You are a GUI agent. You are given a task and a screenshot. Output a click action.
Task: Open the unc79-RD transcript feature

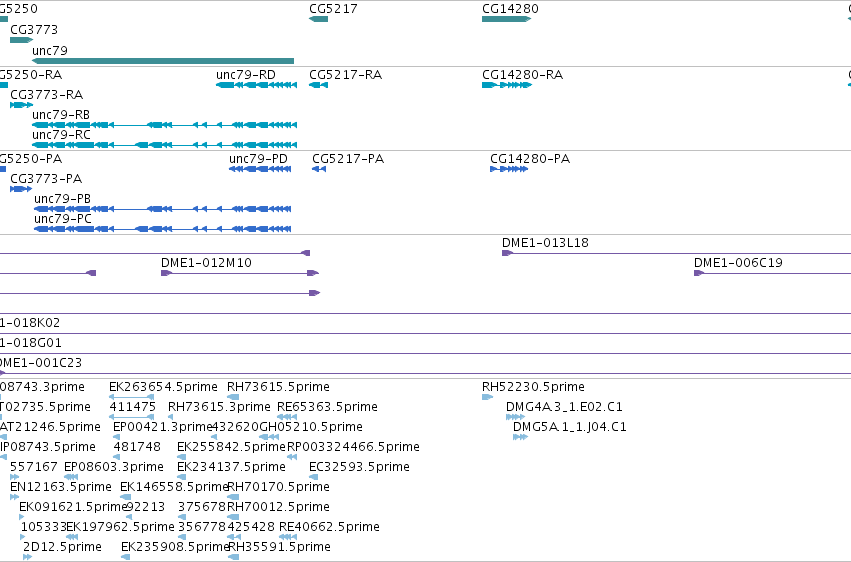pyautogui.click(x=257, y=85)
